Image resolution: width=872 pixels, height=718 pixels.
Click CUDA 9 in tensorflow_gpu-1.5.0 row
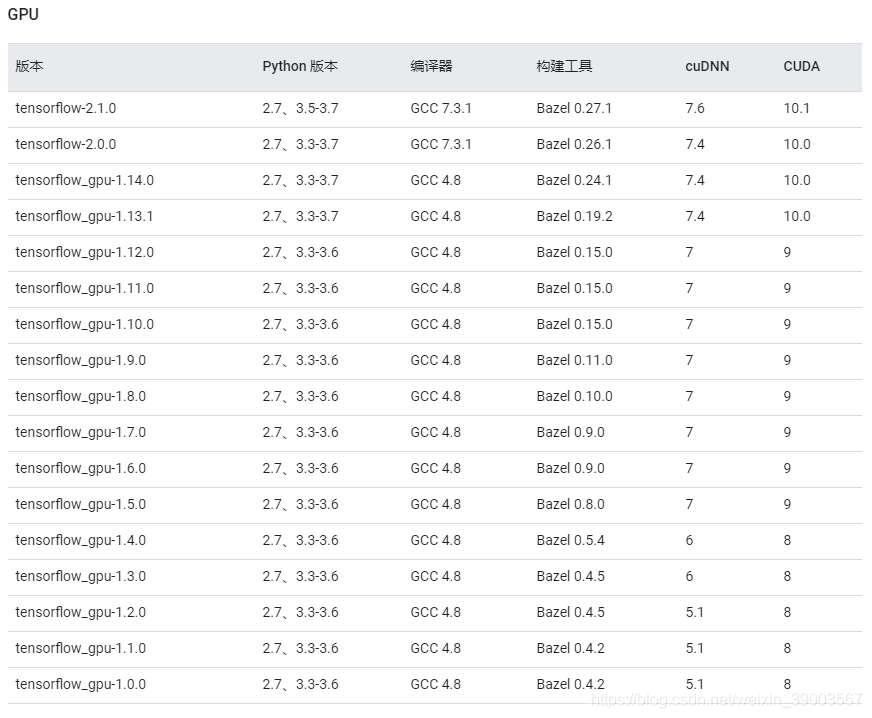787,504
